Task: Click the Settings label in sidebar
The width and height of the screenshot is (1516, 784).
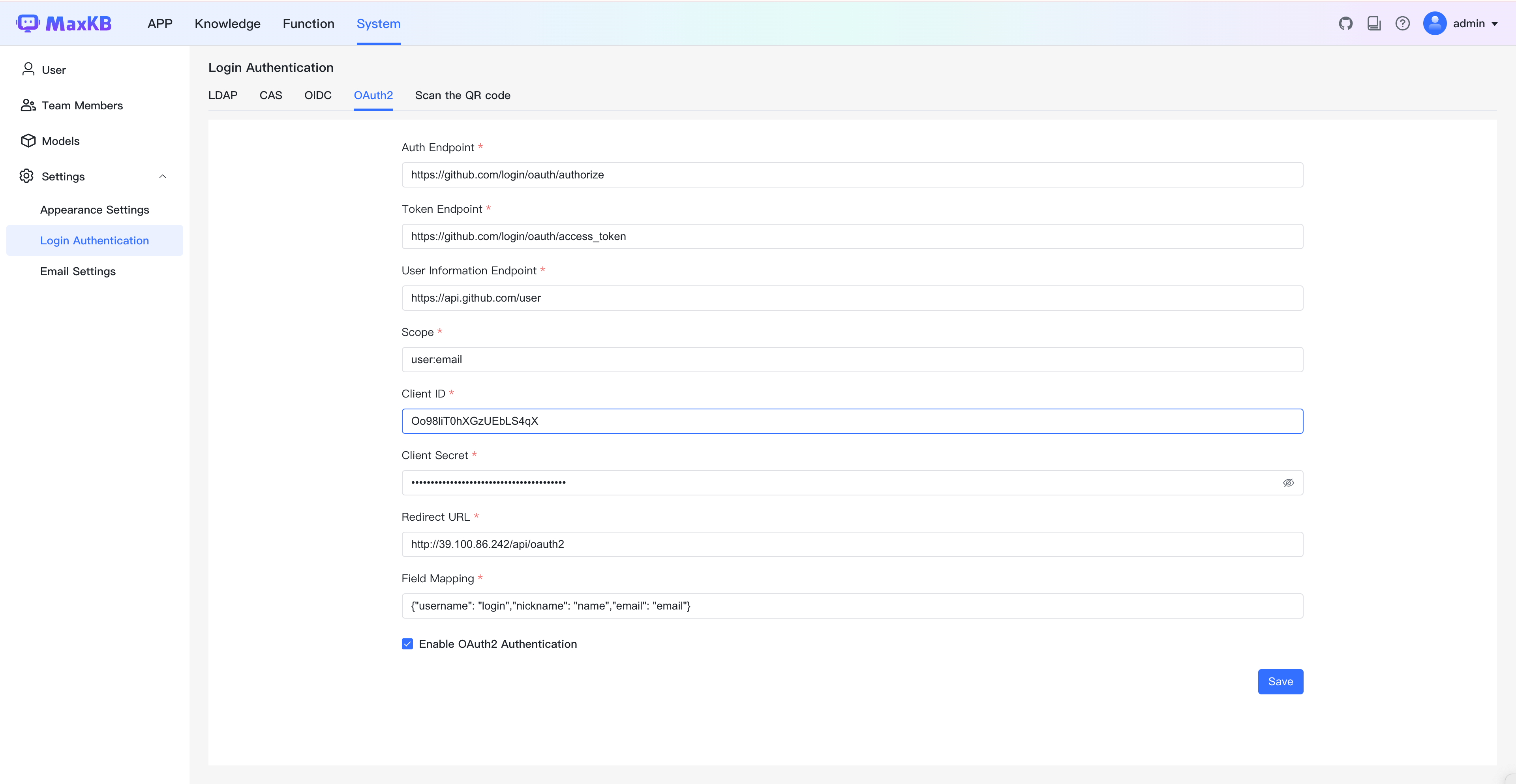Action: tap(63, 176)
